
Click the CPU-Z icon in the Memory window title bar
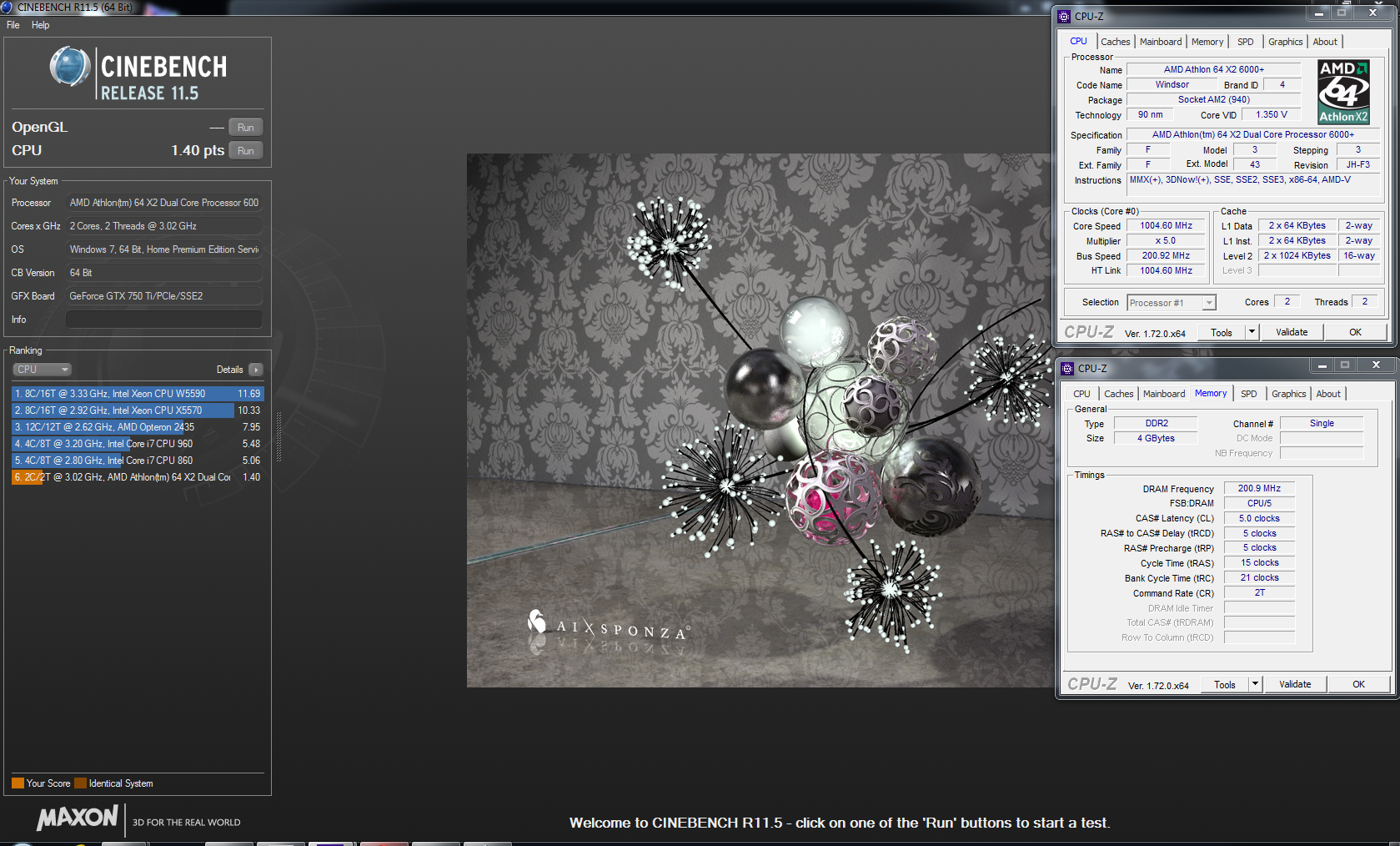[1067, 368]
